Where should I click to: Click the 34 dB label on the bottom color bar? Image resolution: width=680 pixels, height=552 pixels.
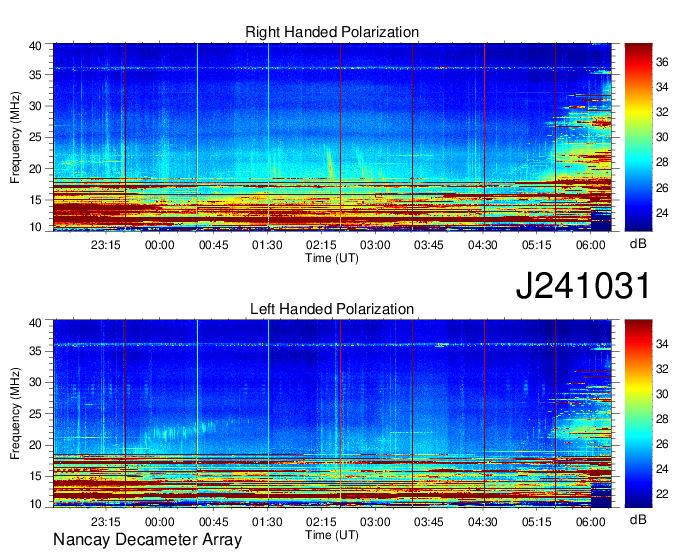pyautogui.click(x=662, y=344)
